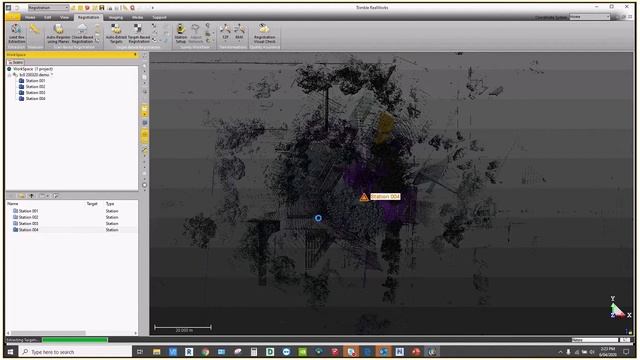The image size is (640, 360).
Task: Open Calculator from the taskbar
Action: (x=254, y=352)
